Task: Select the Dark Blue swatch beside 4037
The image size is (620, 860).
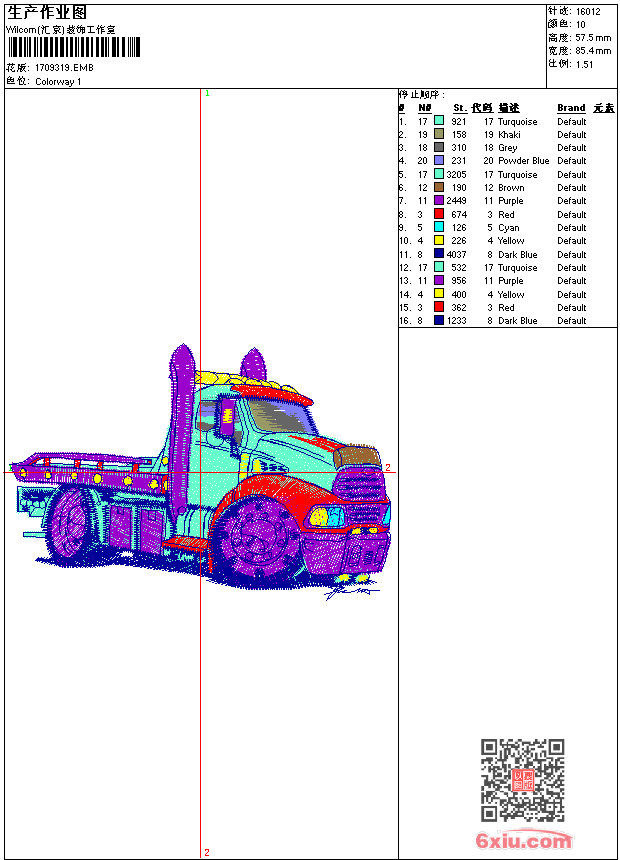Action: pyautogui.click(x=439, y=254)
